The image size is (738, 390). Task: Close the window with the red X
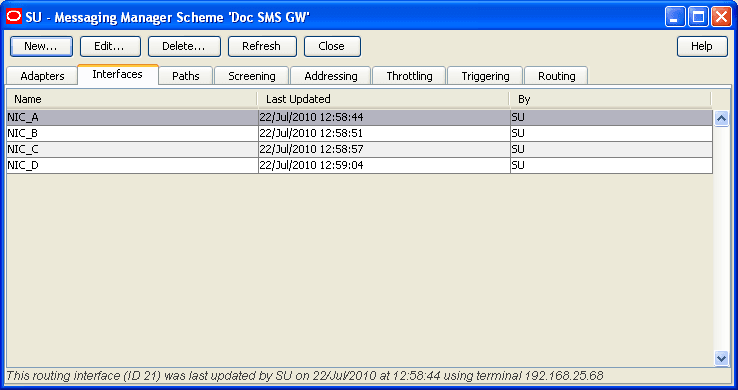point(721,17)
